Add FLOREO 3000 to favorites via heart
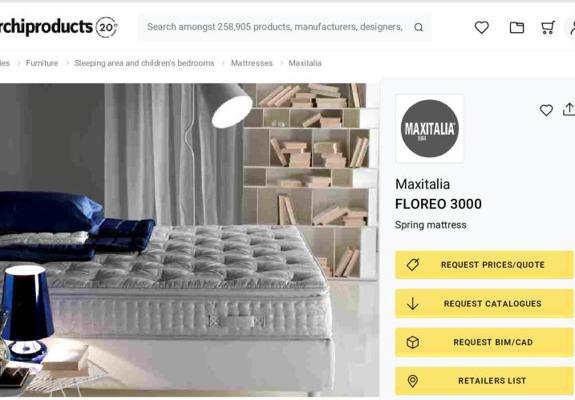The height and width of the screenshot is (400, 575). click(546, 110)
